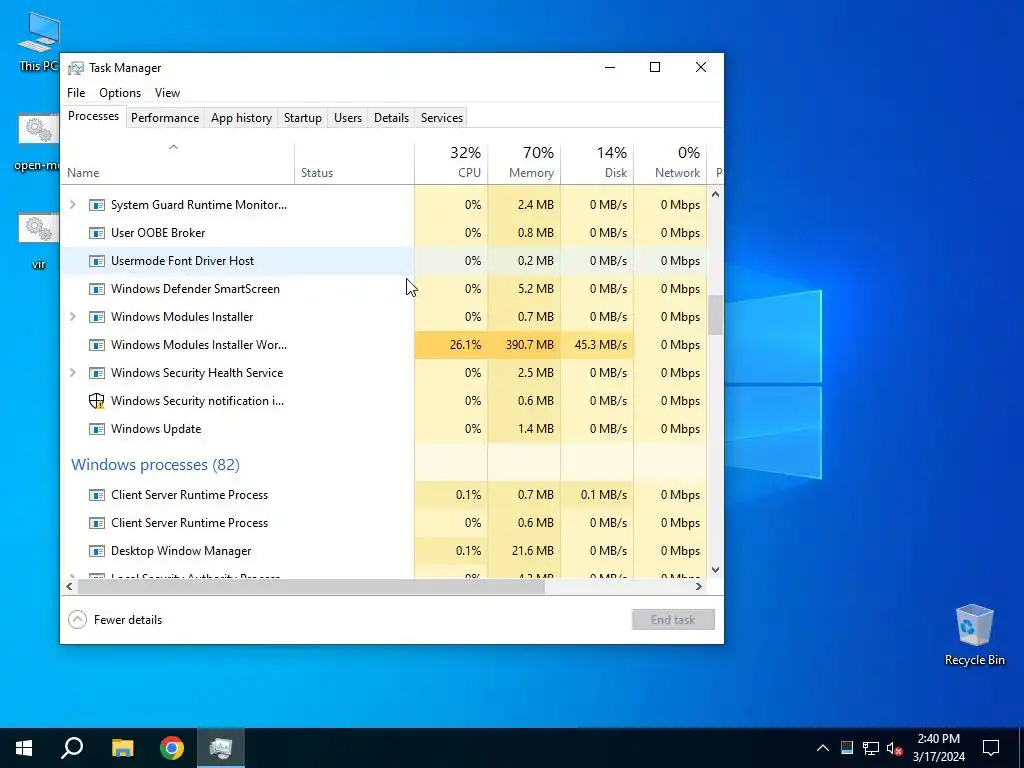Image resolution: width=1024 pixels, height=768 pixels.
Task: Switch to the Services tab
Action: point(441,118)
